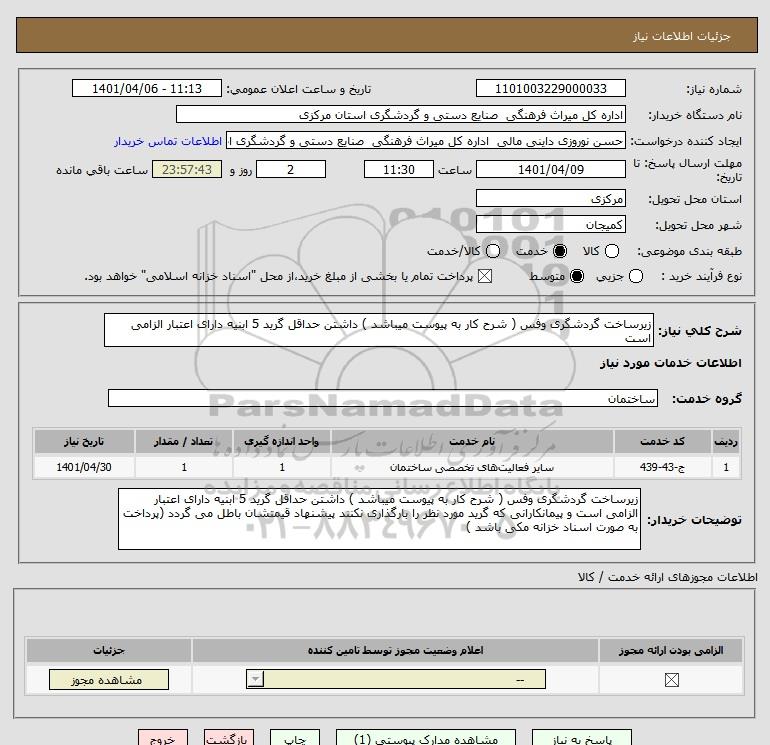Click the buyer notes text area

(379, 519)
